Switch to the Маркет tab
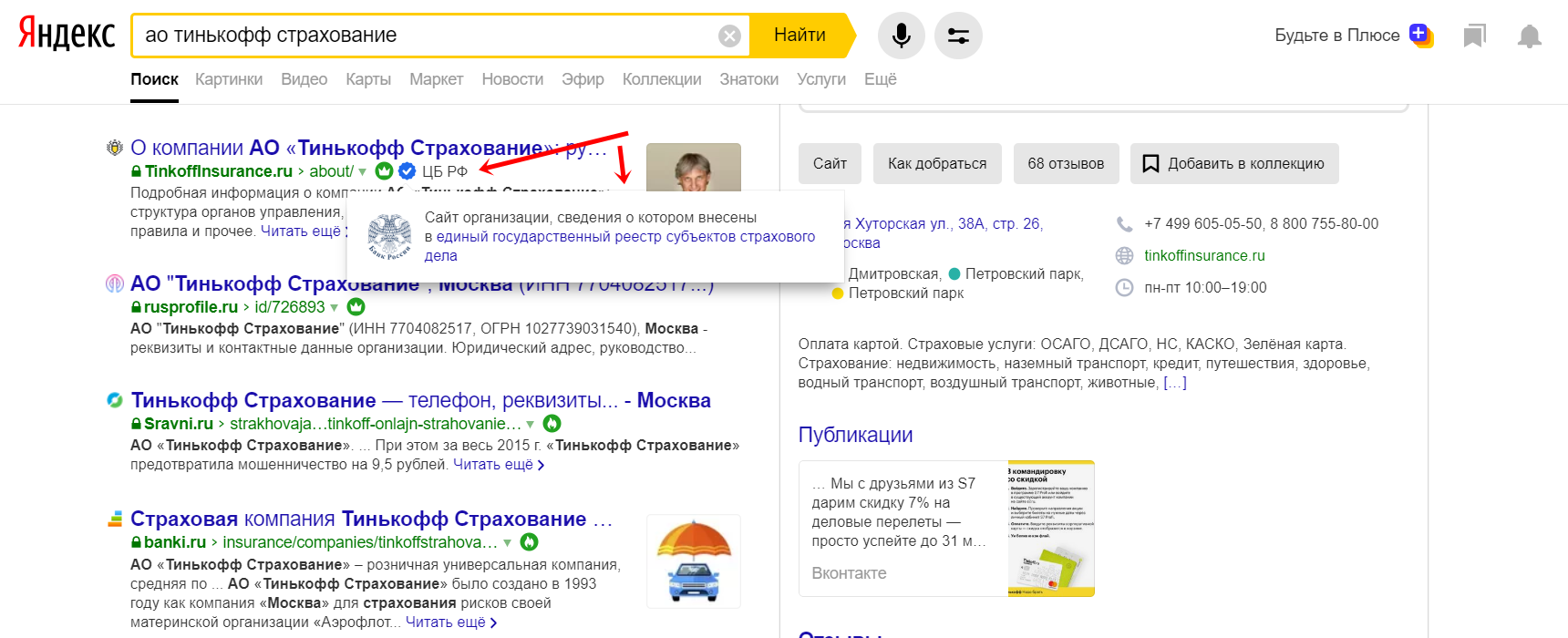 point(437,79)
